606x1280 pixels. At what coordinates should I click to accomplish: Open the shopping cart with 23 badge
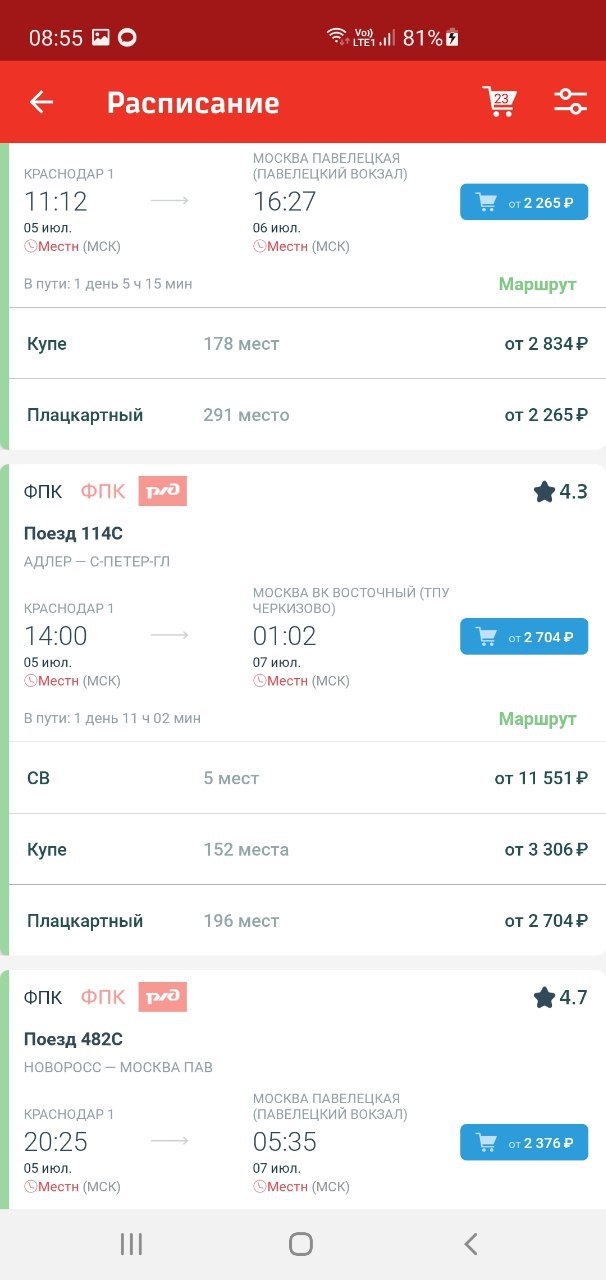click(x=498, y=102)
